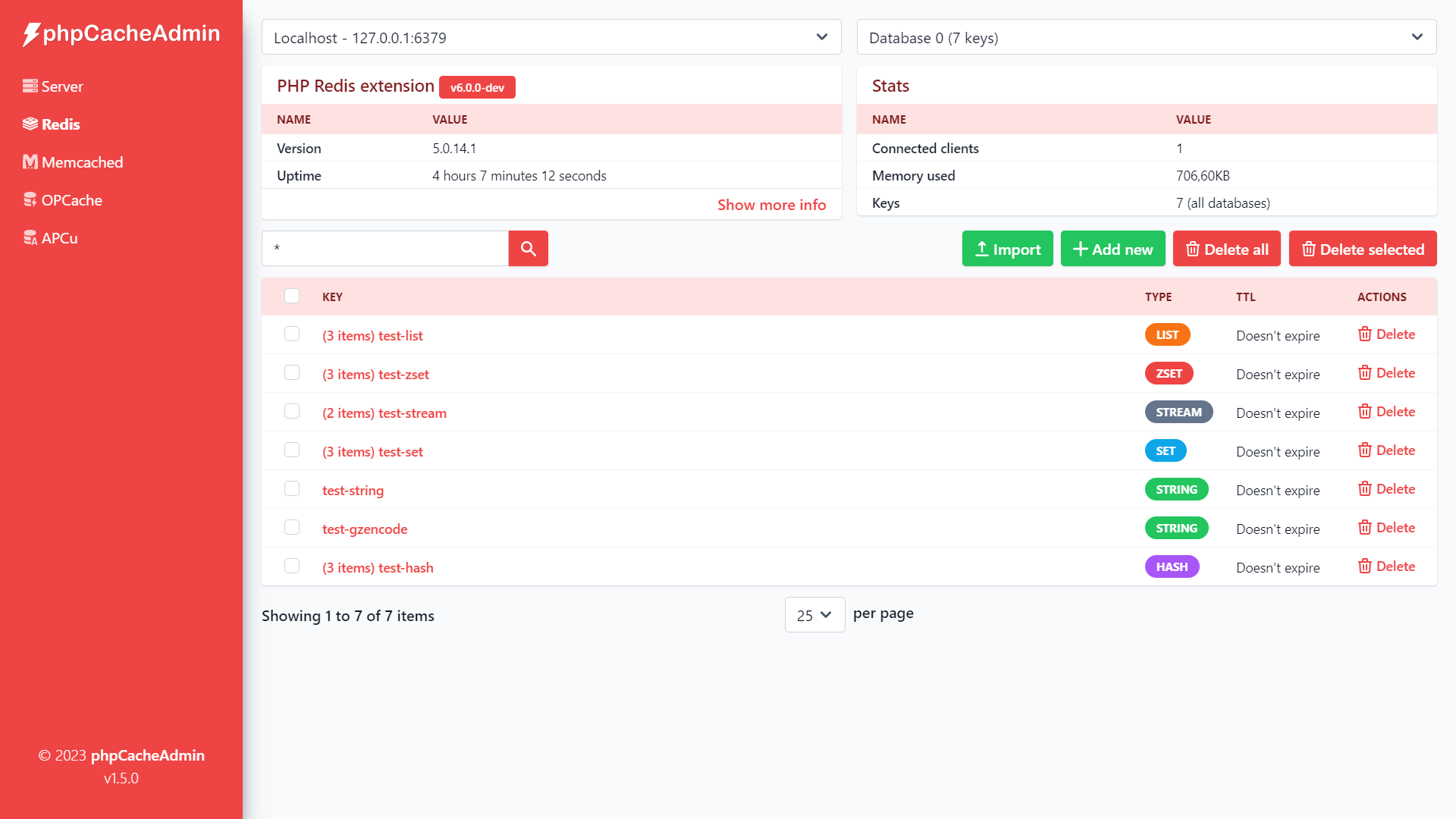Click the Memcached M icon in sidebar
Screen dimensions: 1456x819
pyautogui.click(x=30, y=162)
